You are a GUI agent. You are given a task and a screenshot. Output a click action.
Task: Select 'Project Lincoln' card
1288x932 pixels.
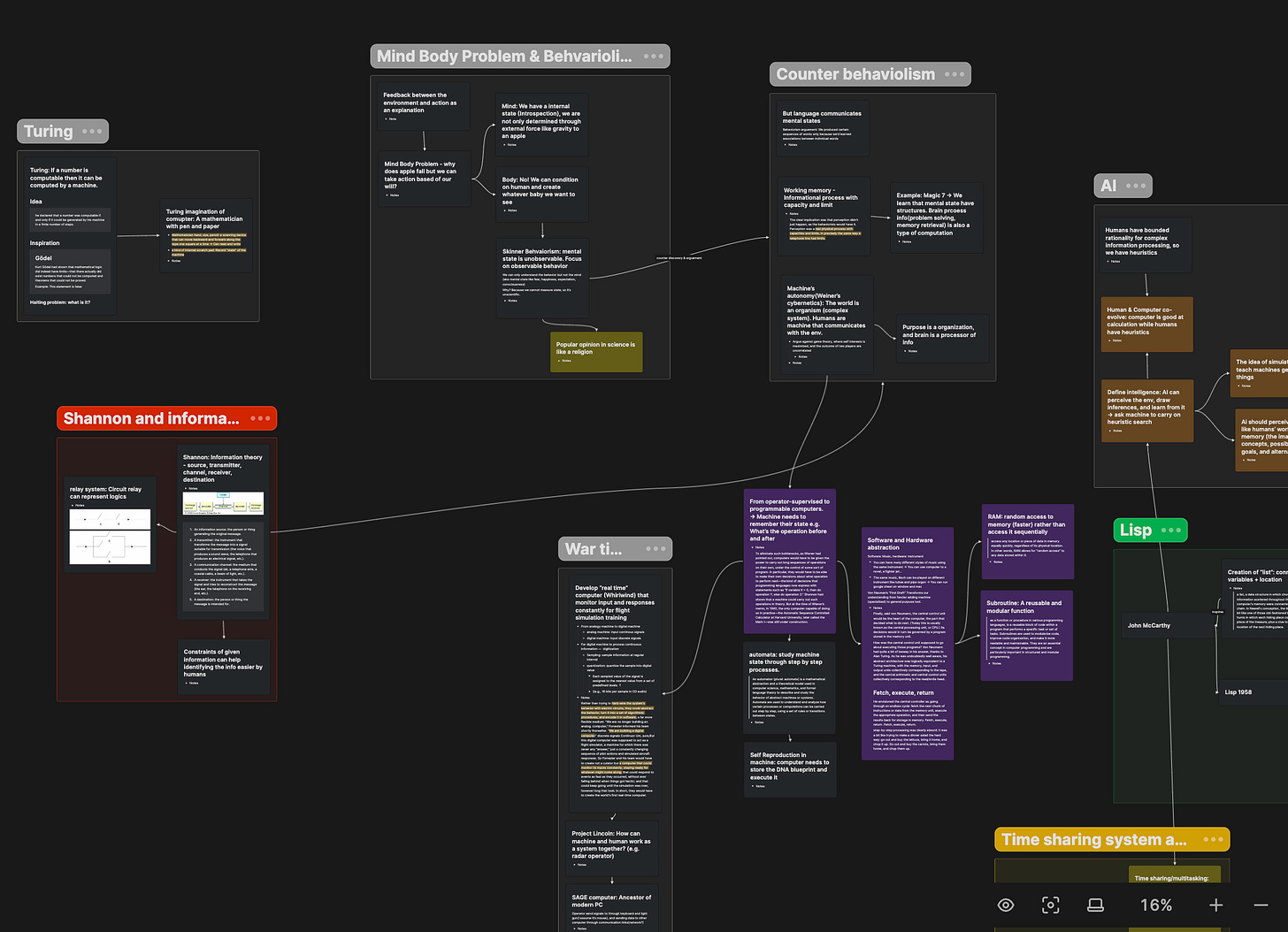coord(611,848)
